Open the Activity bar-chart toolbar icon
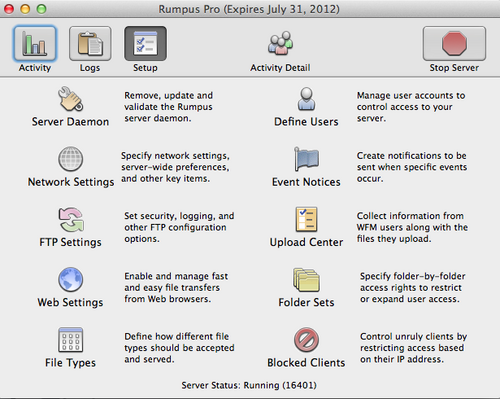Image resolution: width=500 pixels, height=399 pixels. point(35,44)
